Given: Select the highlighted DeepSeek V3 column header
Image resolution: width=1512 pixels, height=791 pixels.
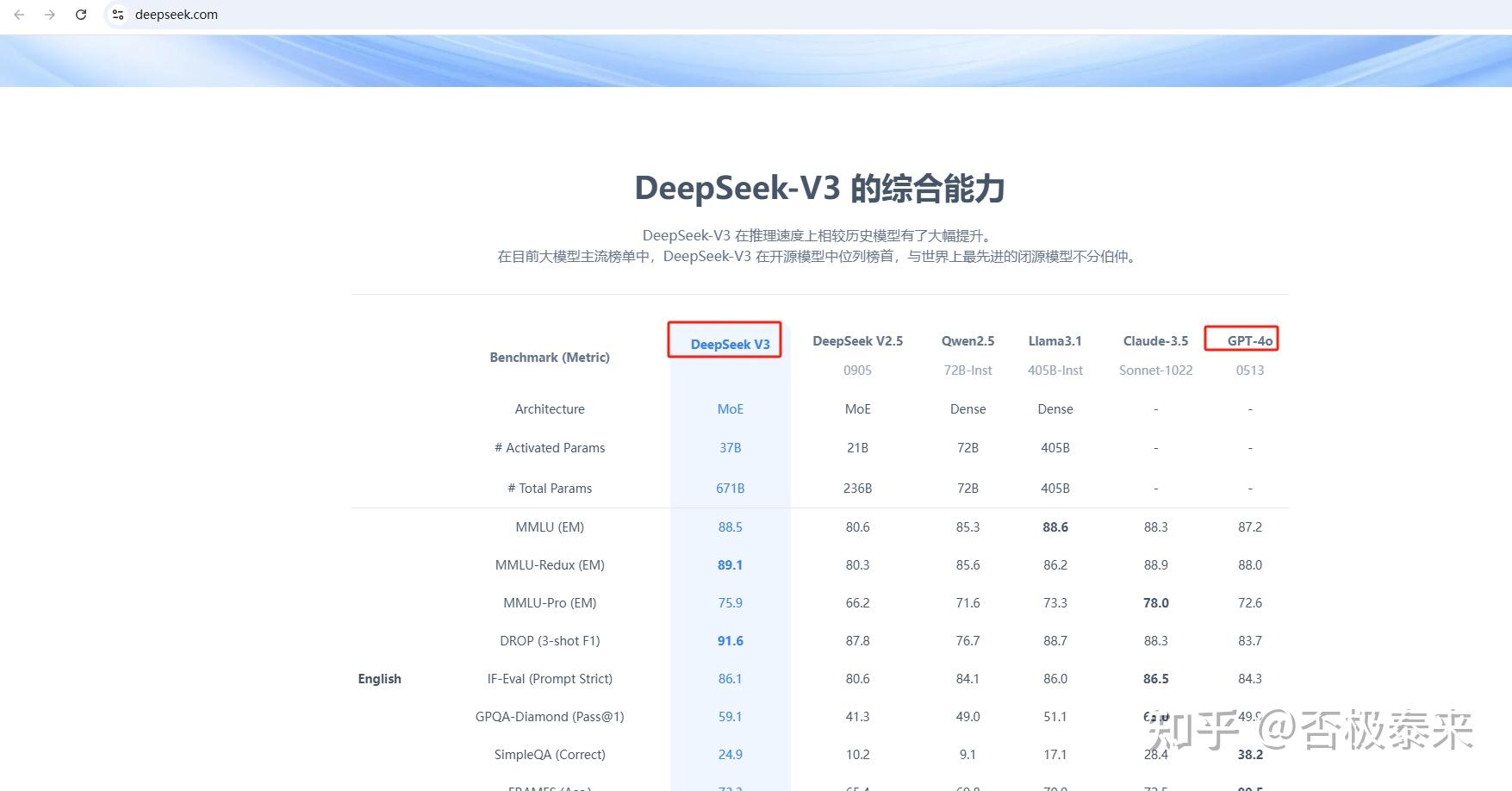Looking at the screenshot, I should coord(729,343).
